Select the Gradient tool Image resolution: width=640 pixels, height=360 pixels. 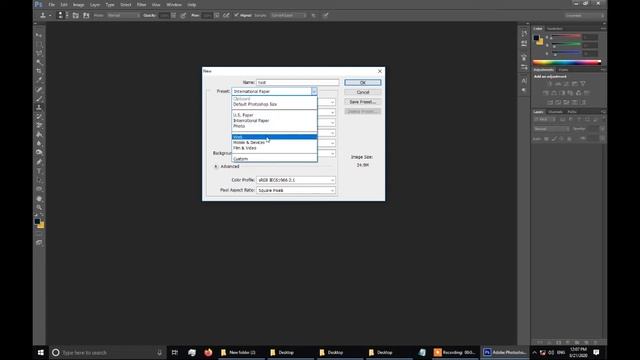39,135
